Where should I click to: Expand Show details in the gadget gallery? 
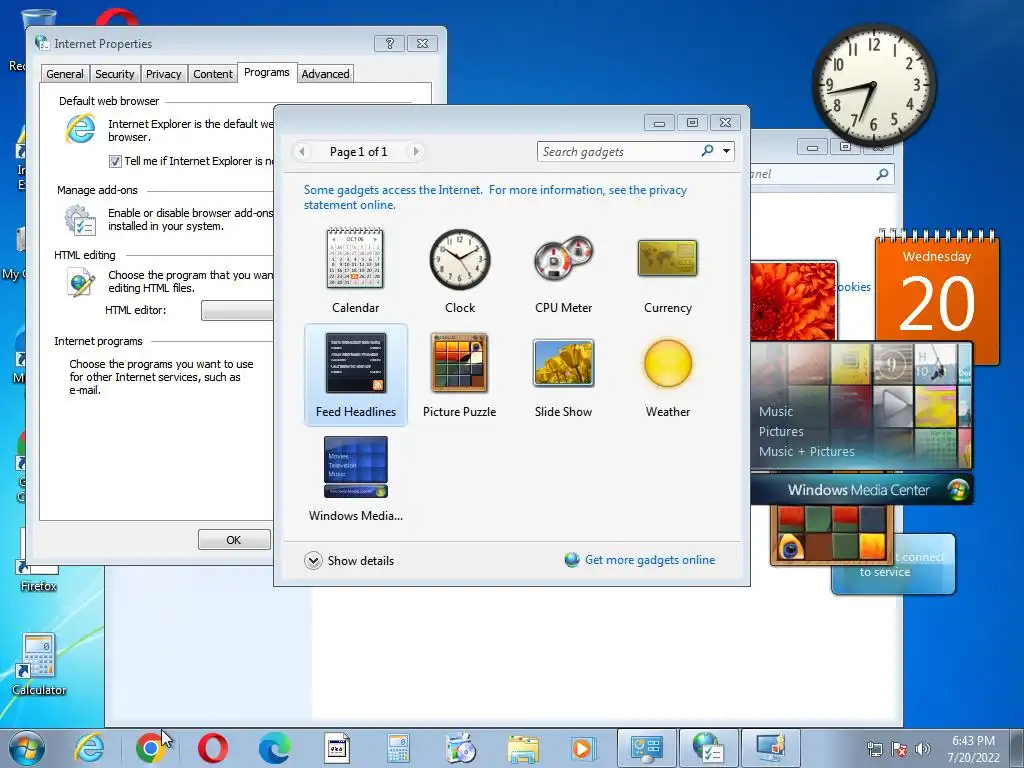coord(349,560)
